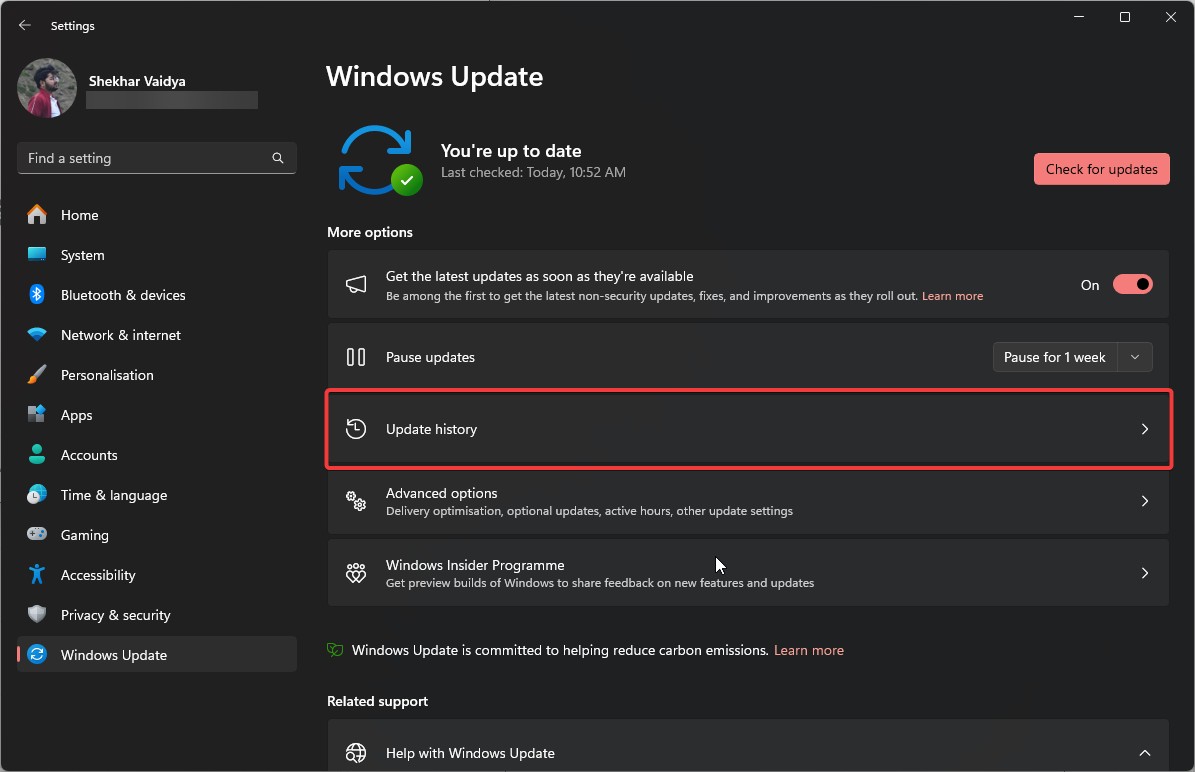1195x772 pixels.
Task: Open Bluetooth & devices settings
Action: 36,295
